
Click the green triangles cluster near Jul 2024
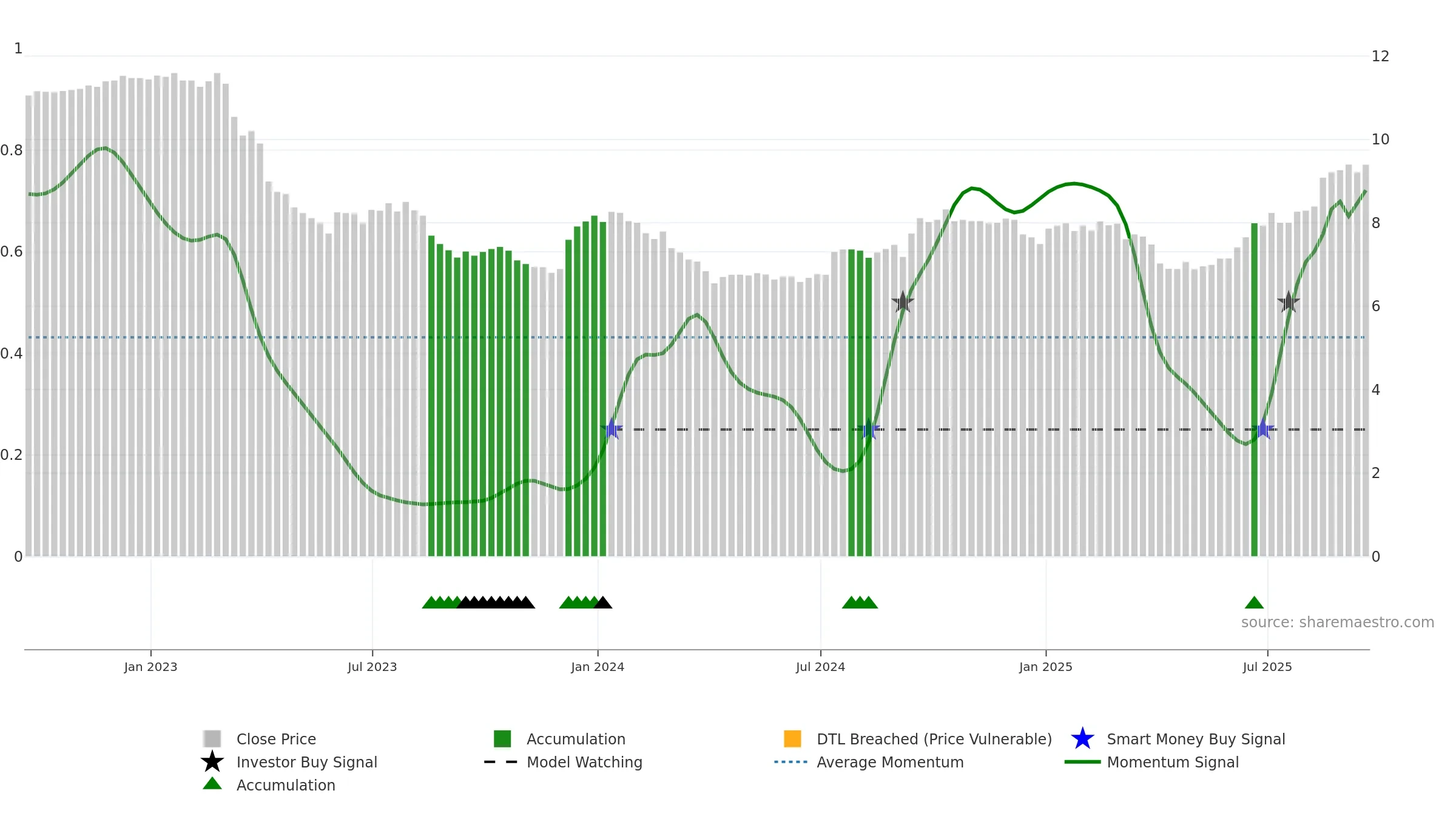(x=860, y=602)
